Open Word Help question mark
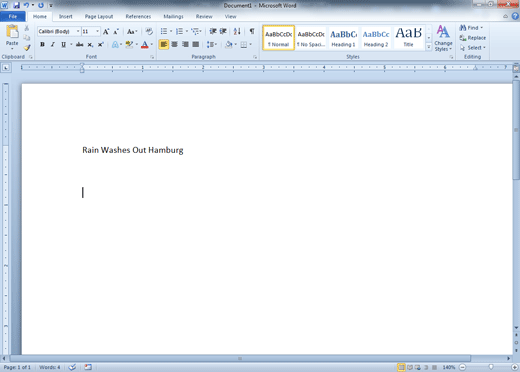520x372 pixels. pos(515,16)
